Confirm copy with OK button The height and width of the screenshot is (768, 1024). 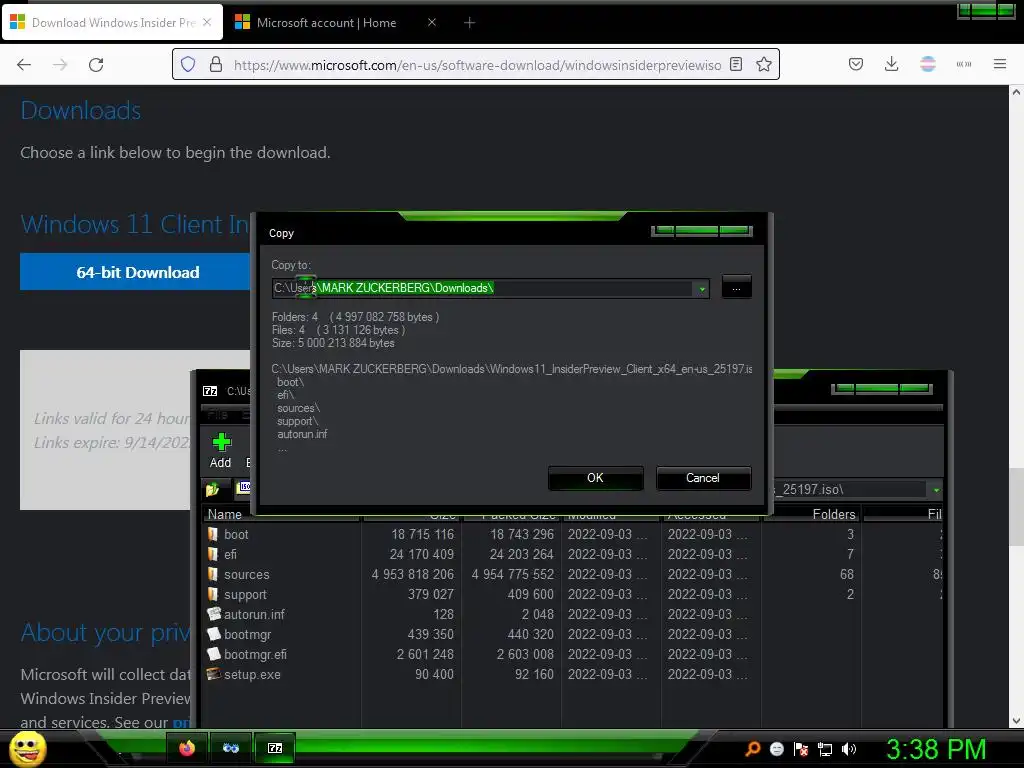pos(595,477)
